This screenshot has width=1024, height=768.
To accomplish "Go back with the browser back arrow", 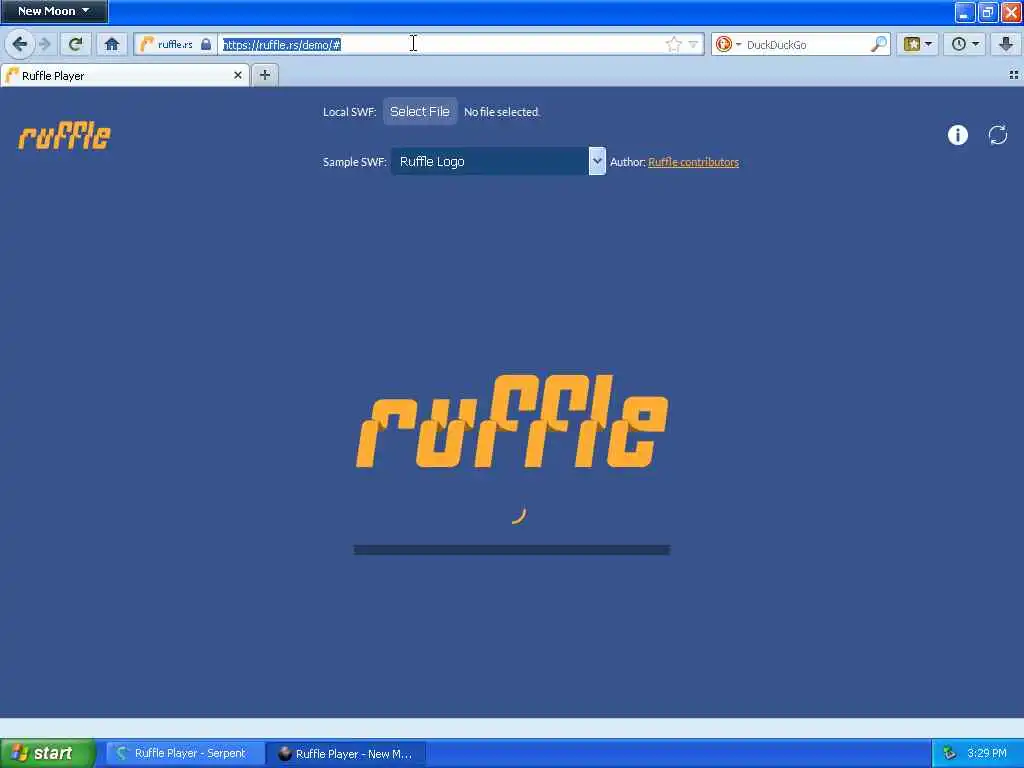I will (20, 44).
